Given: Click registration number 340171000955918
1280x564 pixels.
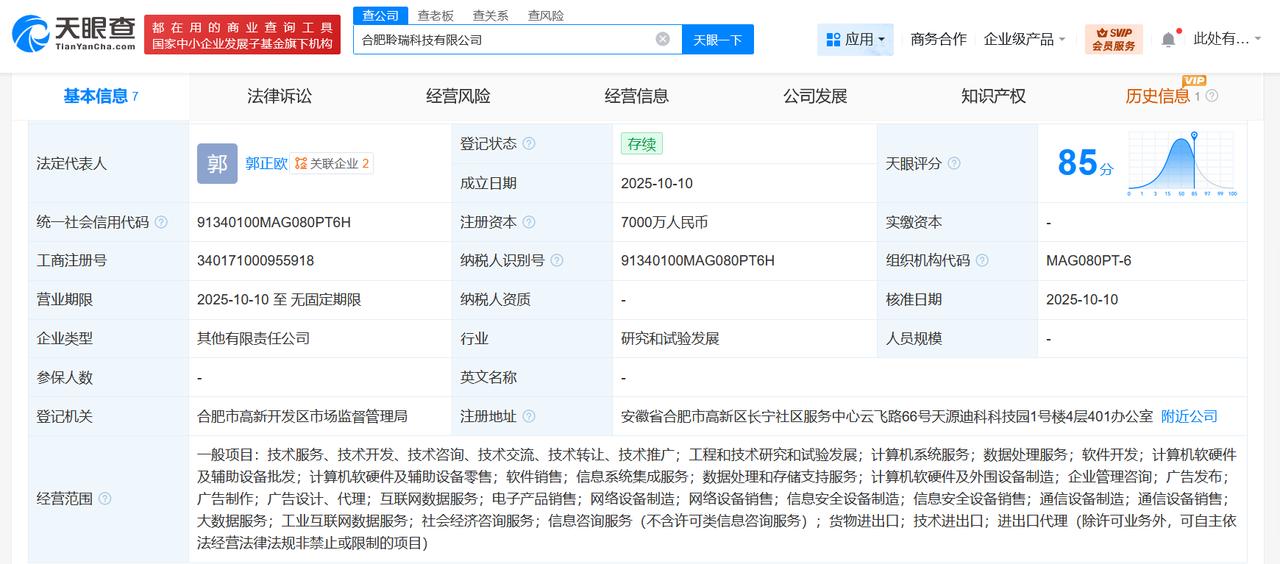Looking at the screenshot, I should tap(255, 260).
